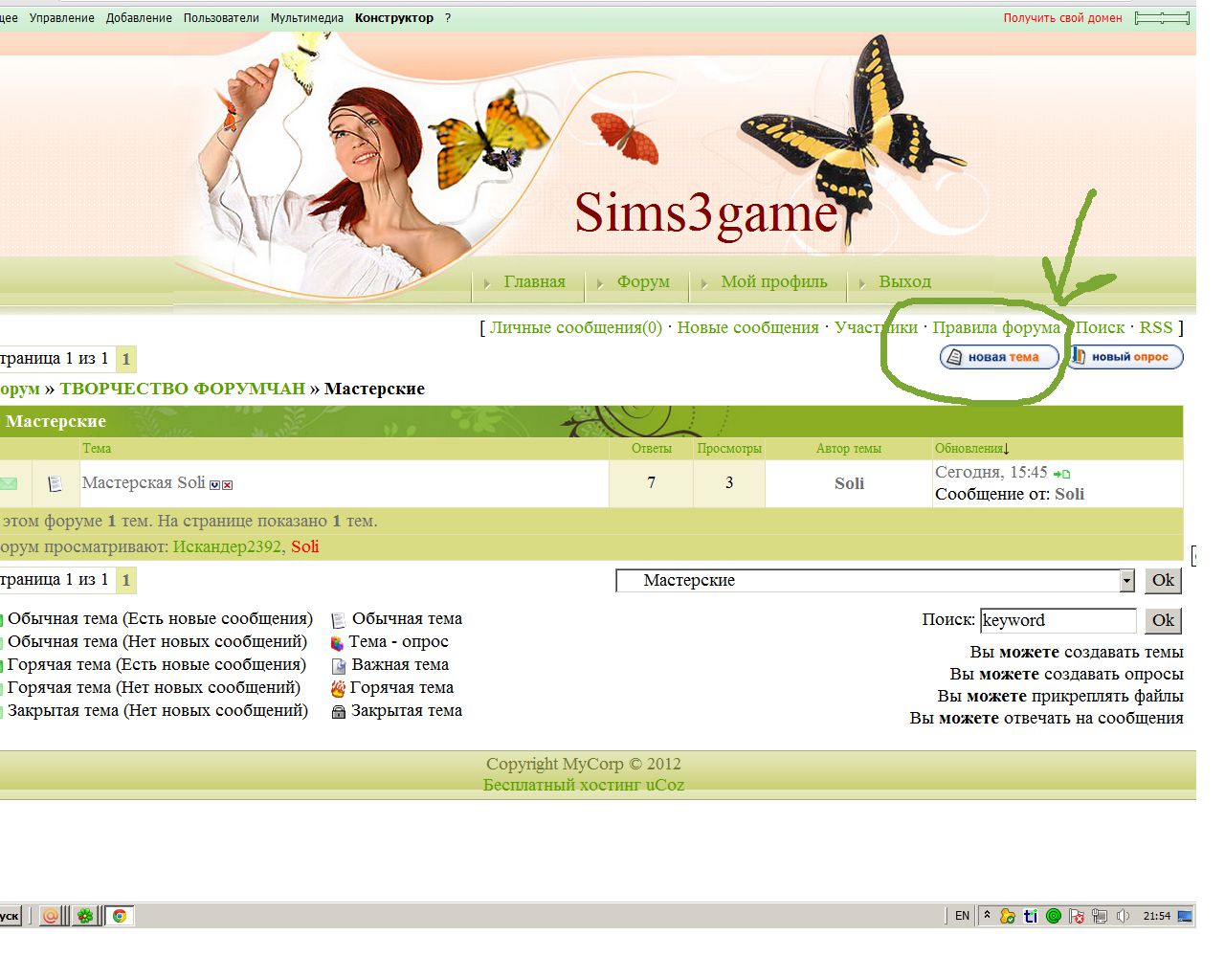Open Личные сообщения(0) link

[576, 327]
